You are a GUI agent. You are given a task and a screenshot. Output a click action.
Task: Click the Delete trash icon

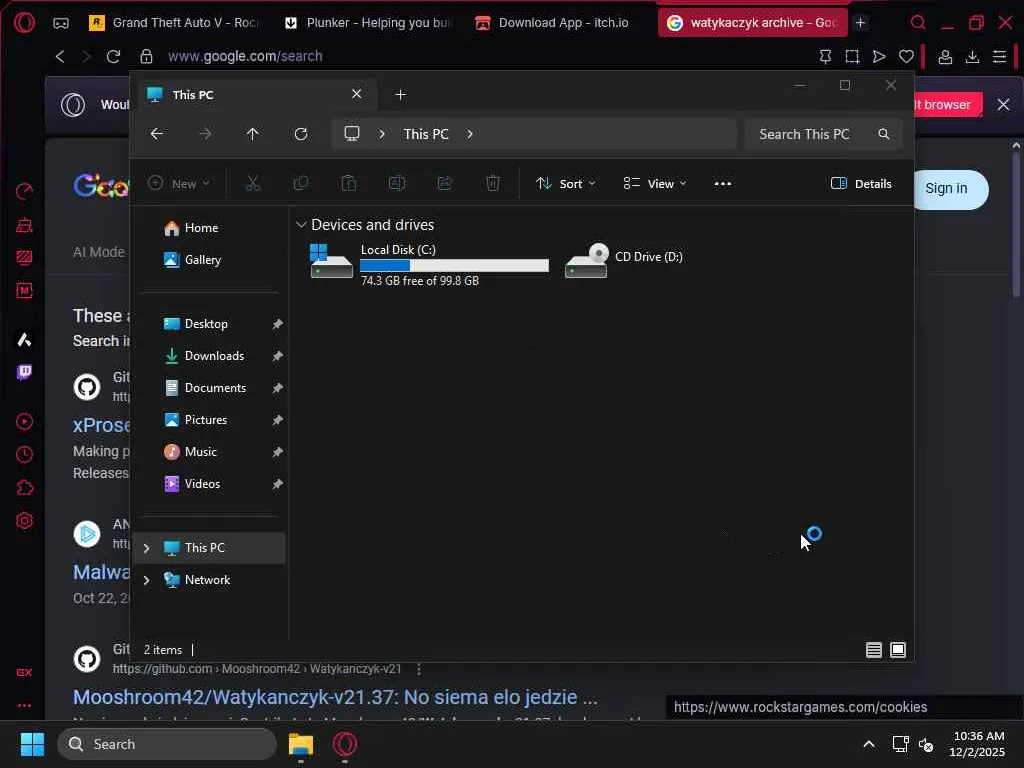pos(493,184)
